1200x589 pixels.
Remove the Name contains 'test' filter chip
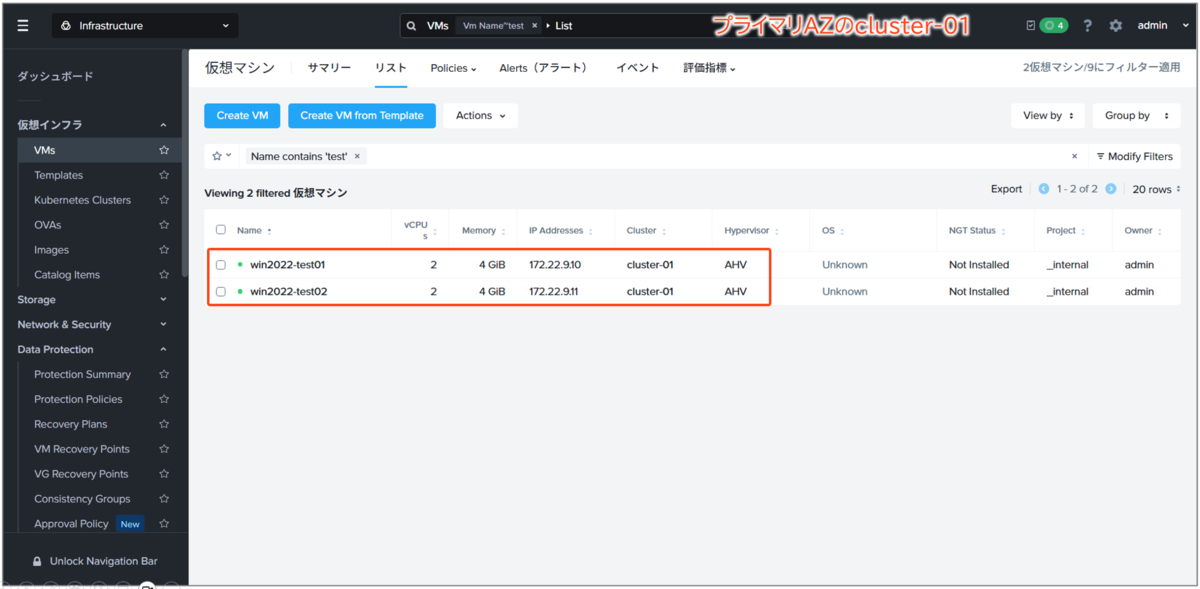point(358,156)
